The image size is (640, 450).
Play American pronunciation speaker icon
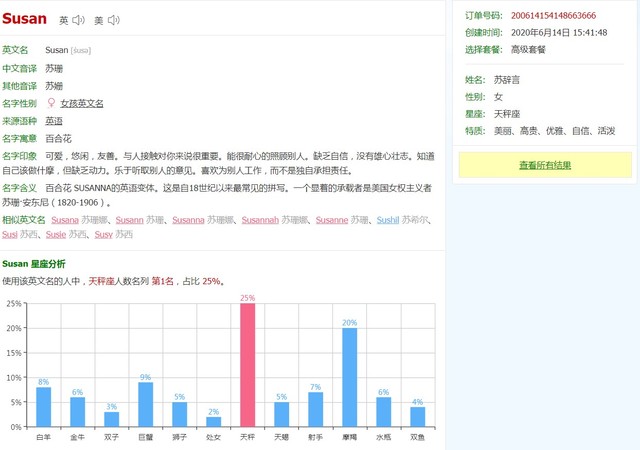114,20
